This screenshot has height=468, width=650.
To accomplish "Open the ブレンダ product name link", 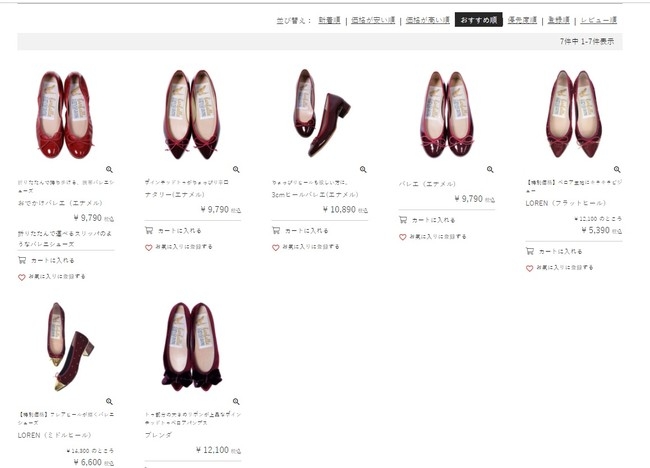I will 160,436.
